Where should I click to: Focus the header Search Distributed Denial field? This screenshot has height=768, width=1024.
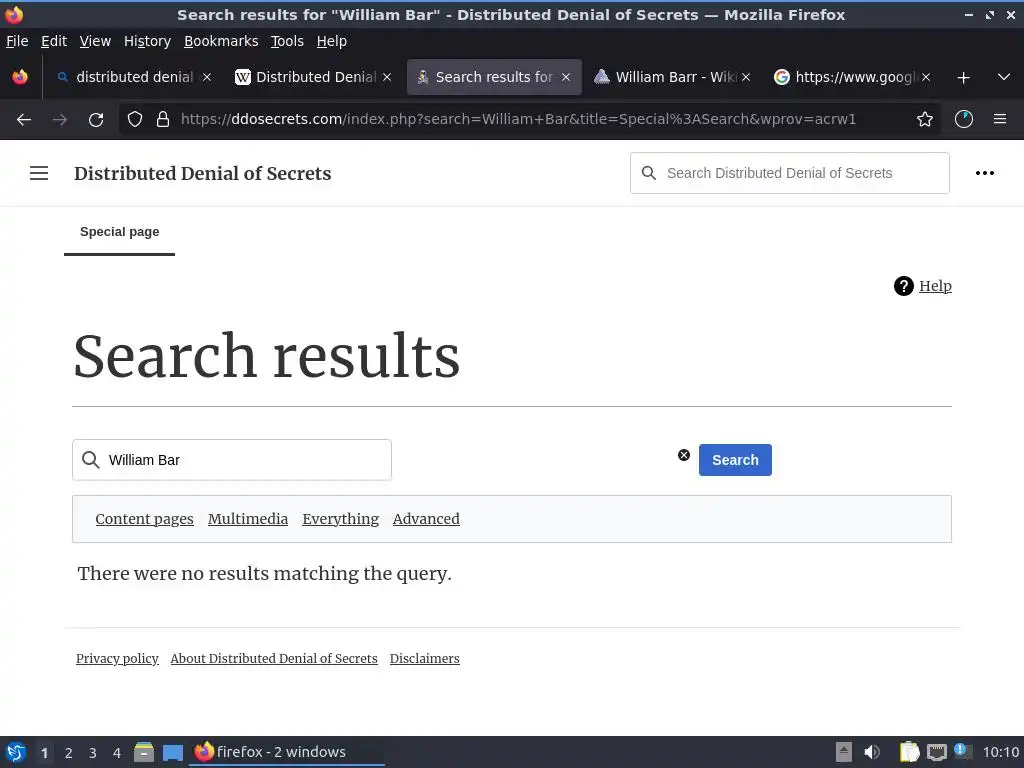coord(790,173)
